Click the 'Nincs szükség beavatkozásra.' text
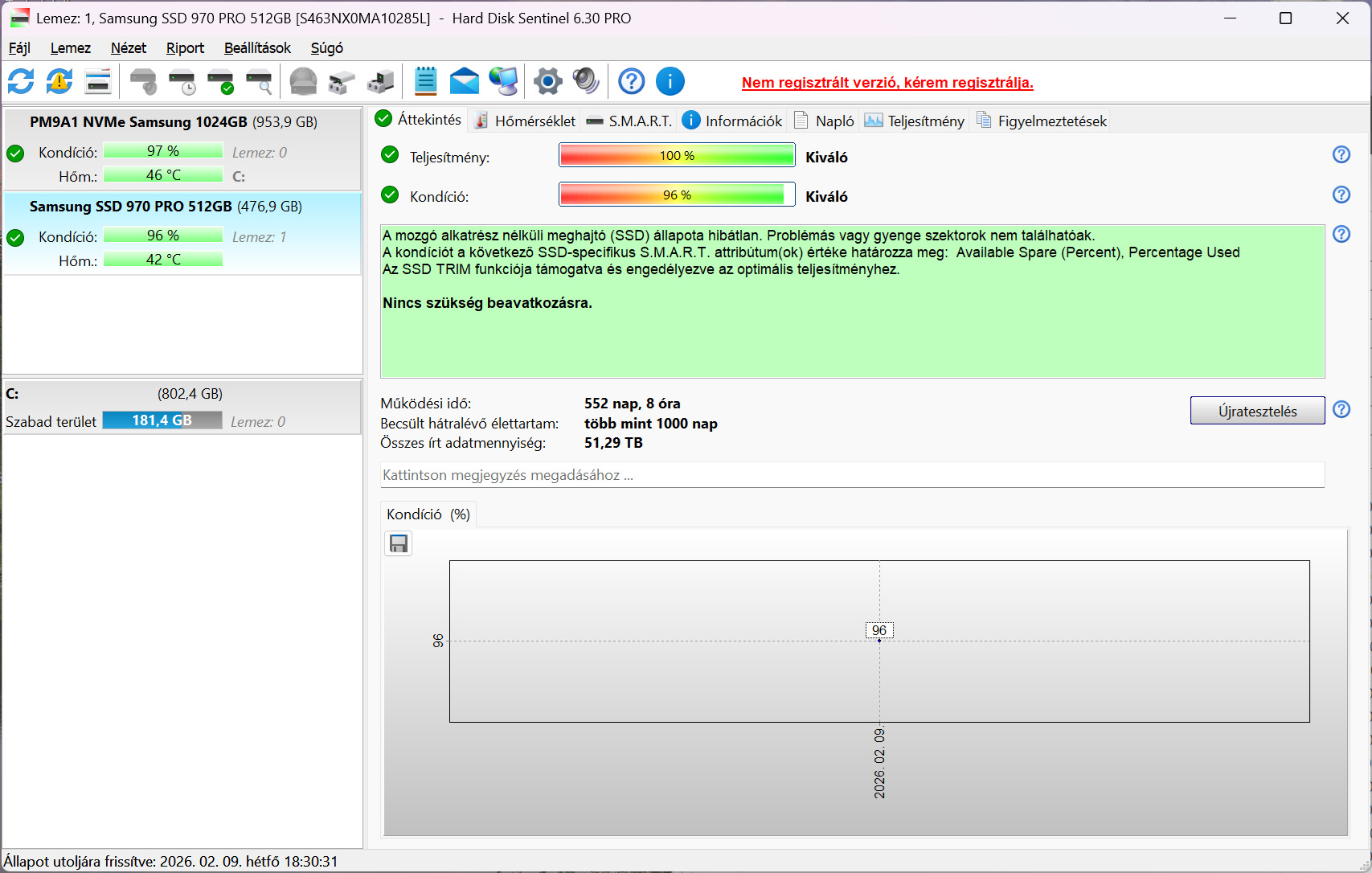This screenshot has width=1372, height=873. tap(487, 303)
